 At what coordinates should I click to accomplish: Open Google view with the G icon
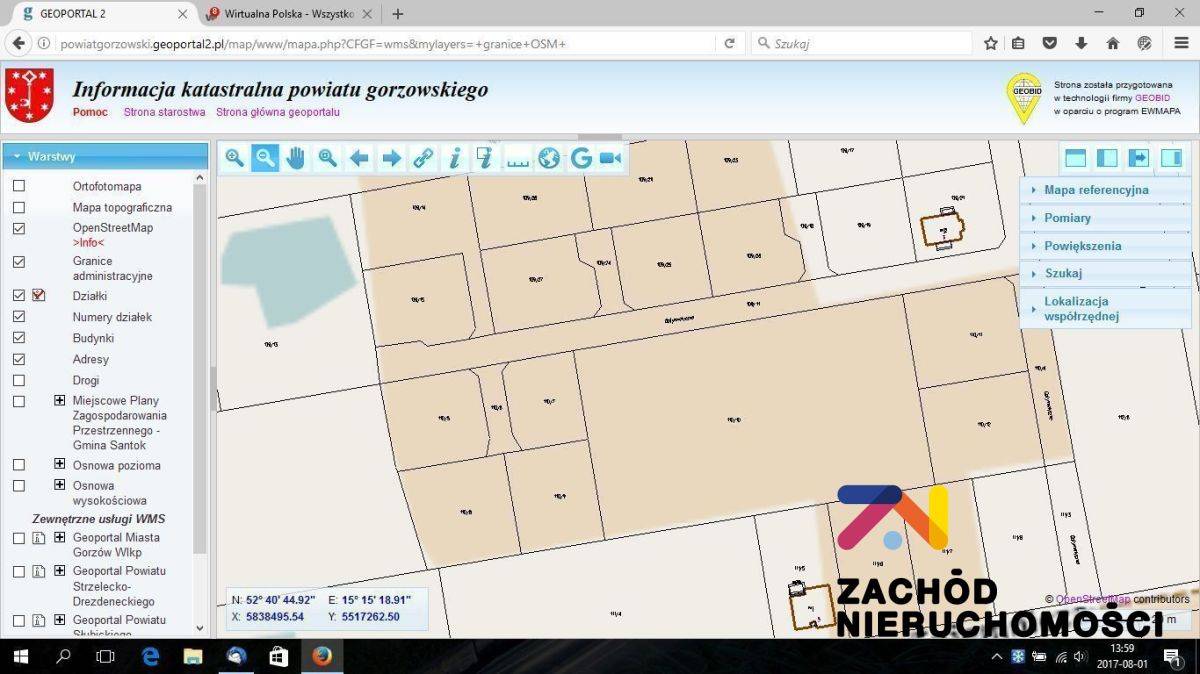click(x=581, y=158)
